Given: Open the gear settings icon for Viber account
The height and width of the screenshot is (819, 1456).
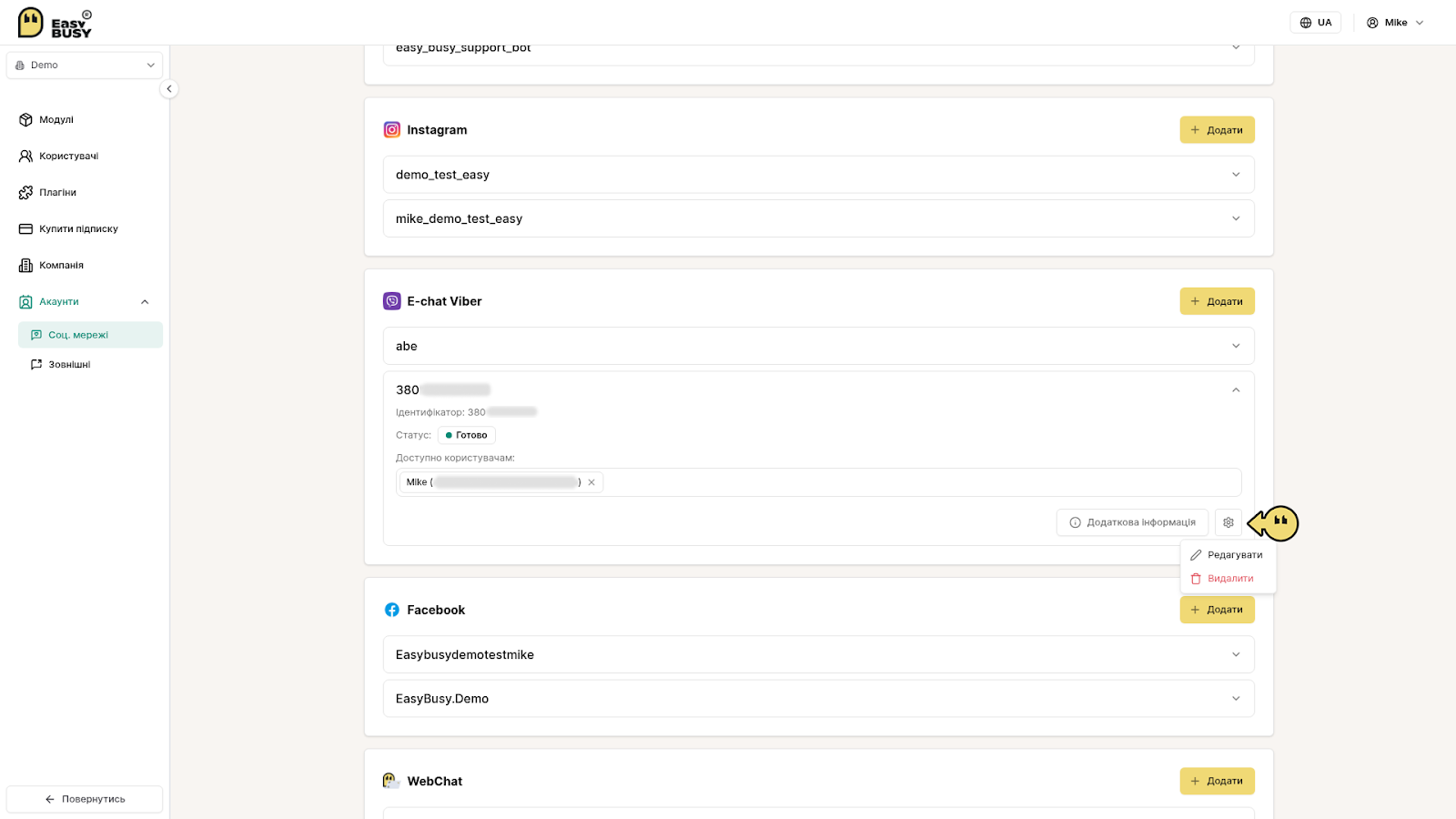Looking at the screenshot, I should [x=1228, y=522].
